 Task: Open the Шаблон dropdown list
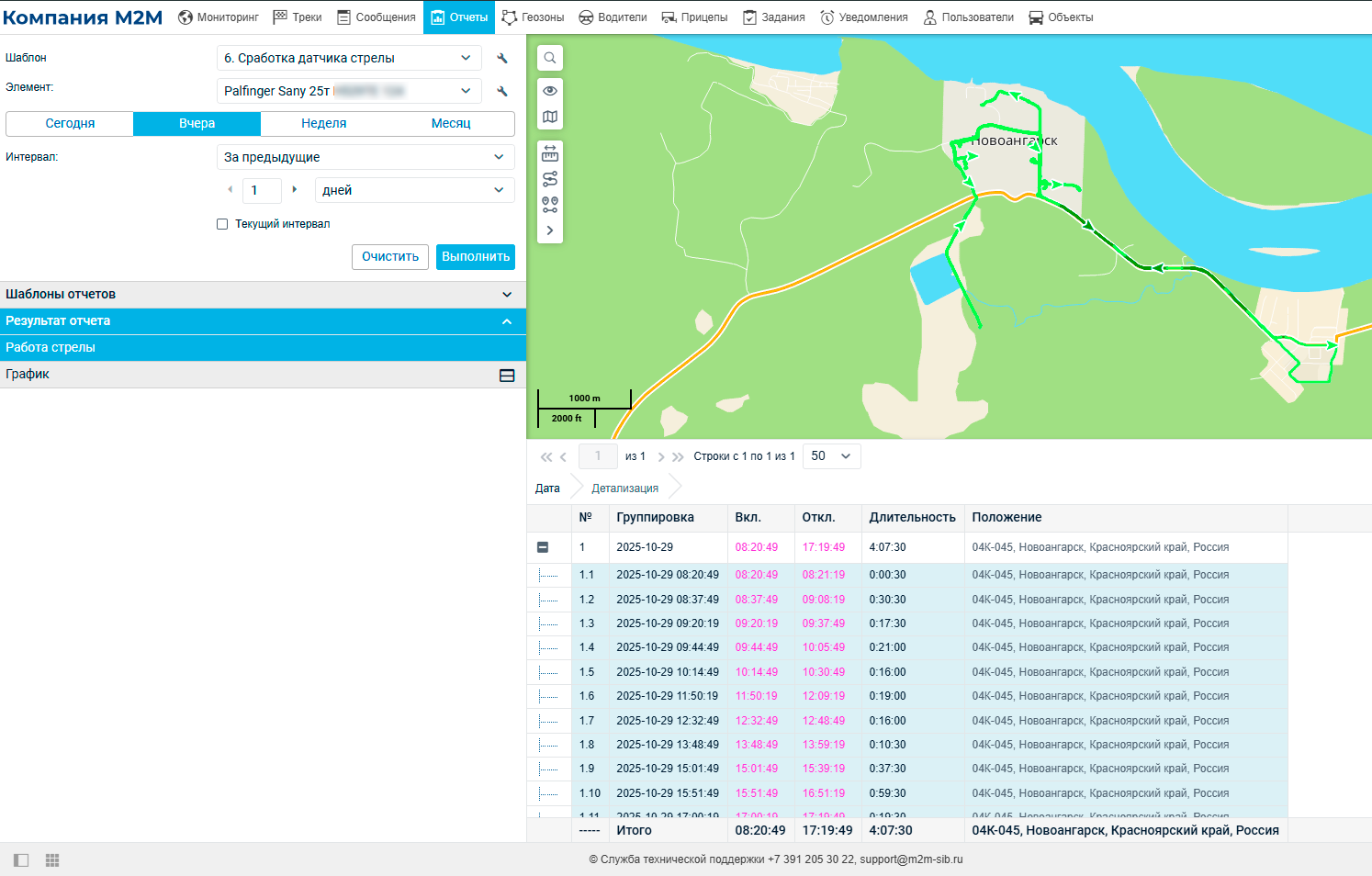click(349, 58)
